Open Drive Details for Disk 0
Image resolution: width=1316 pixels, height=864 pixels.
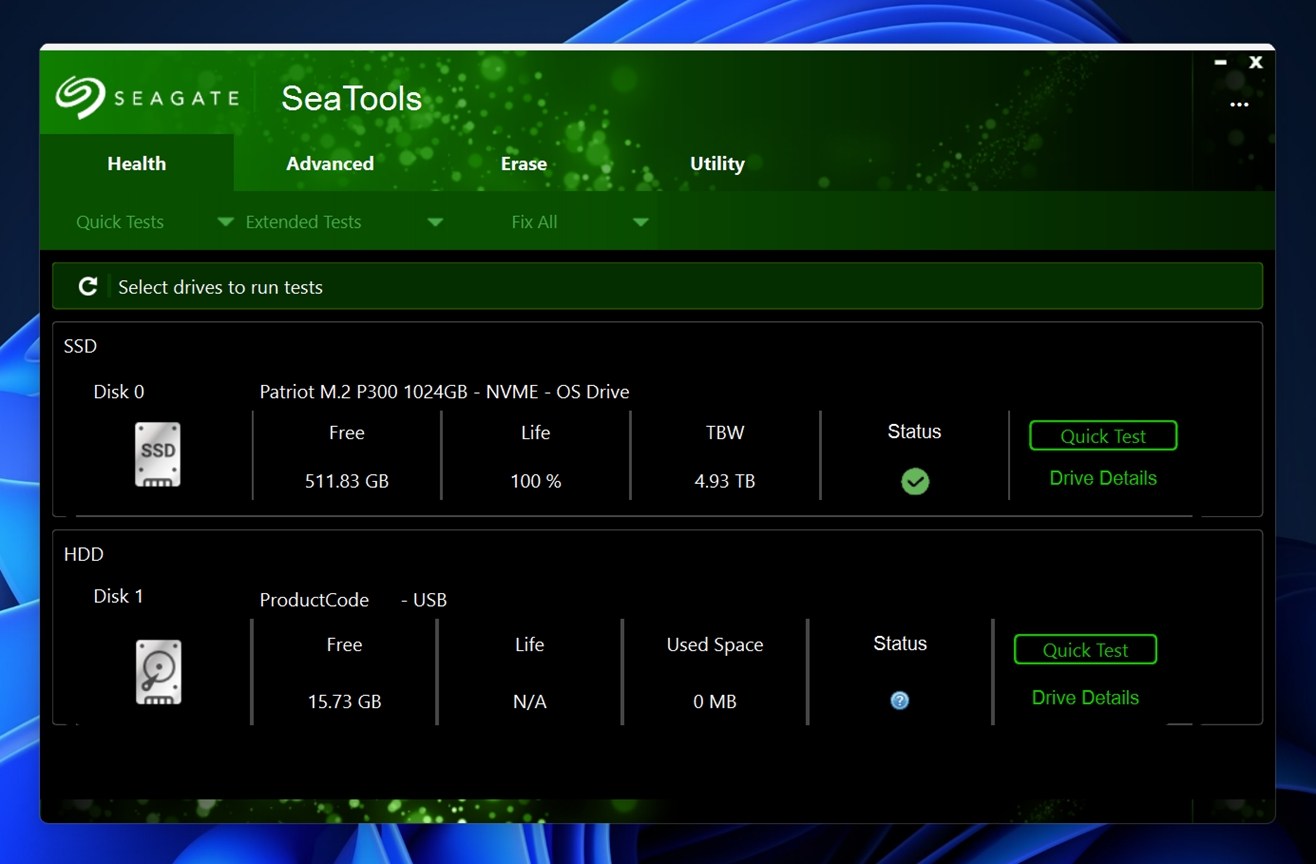pyautogui.click(x=1102, y=478)
